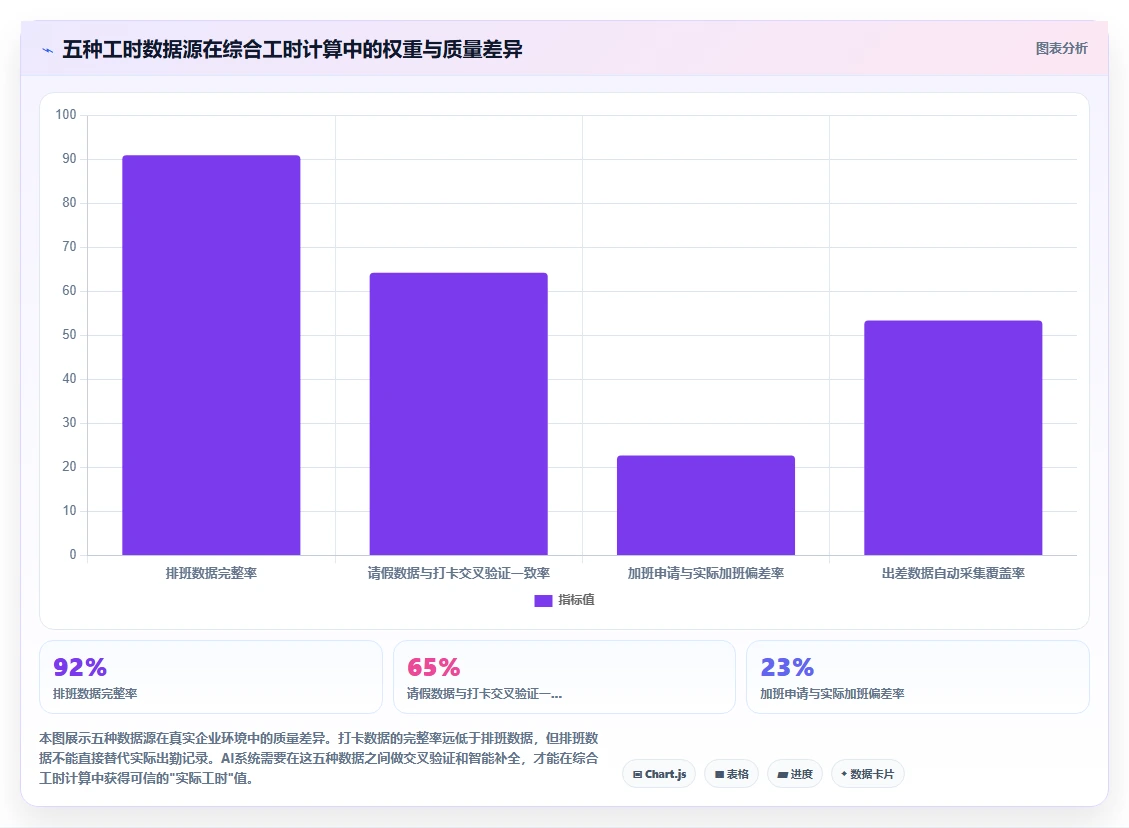The height and width of the screenshot is (828, 1129).
Task: Click the 23% value in the third card
Action: pos(787,667)
